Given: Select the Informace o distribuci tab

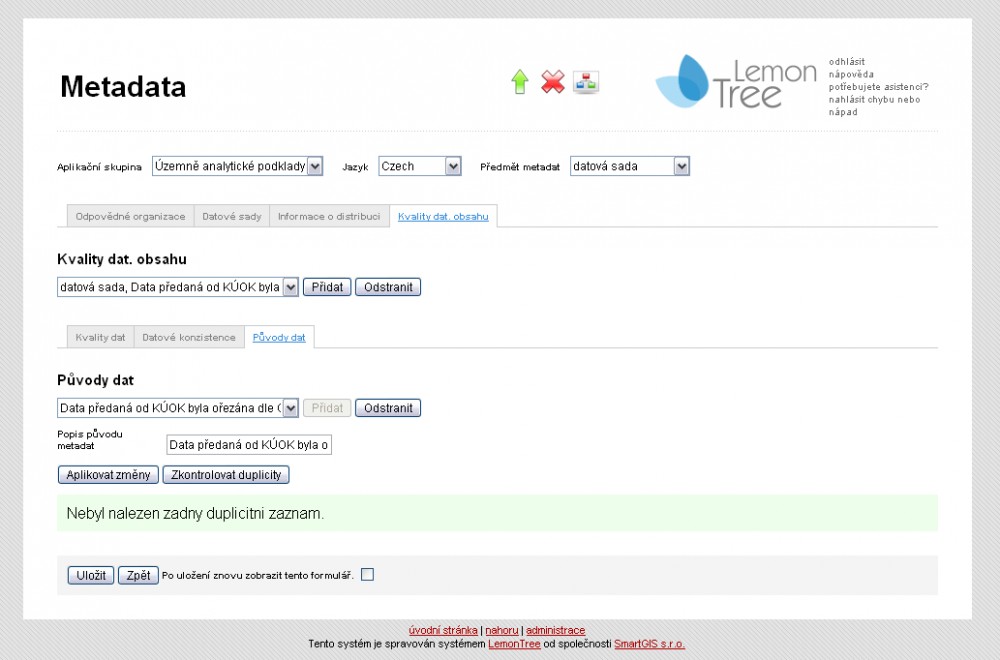Looking at the screenshot, I should (329, 216).
